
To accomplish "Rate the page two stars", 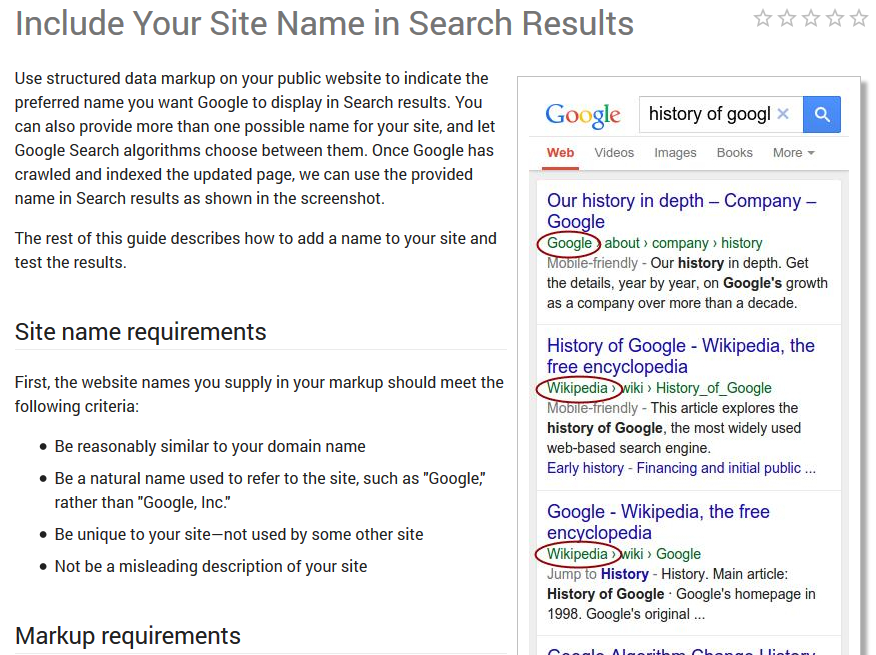I will [x=787, y=18].
